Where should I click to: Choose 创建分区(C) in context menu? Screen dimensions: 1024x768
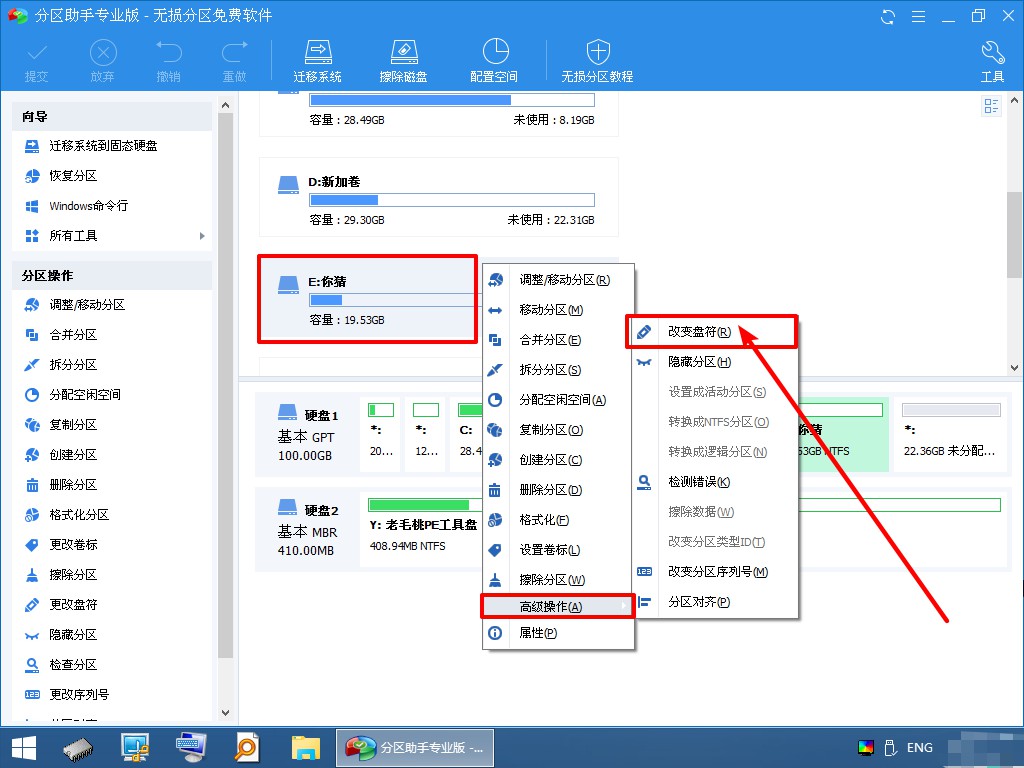558,460
